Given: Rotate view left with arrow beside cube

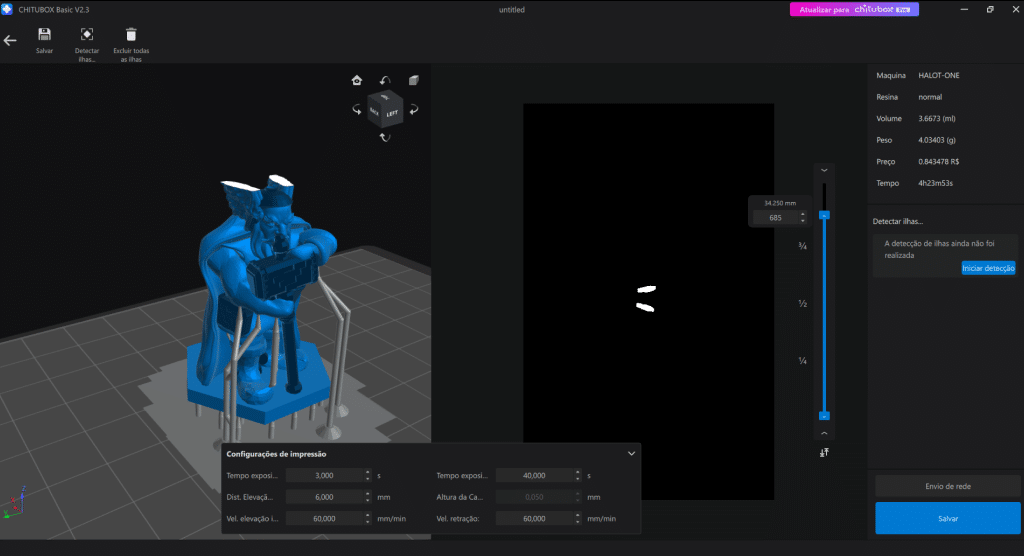Looking at the screenshot, I should click(357, 110).
